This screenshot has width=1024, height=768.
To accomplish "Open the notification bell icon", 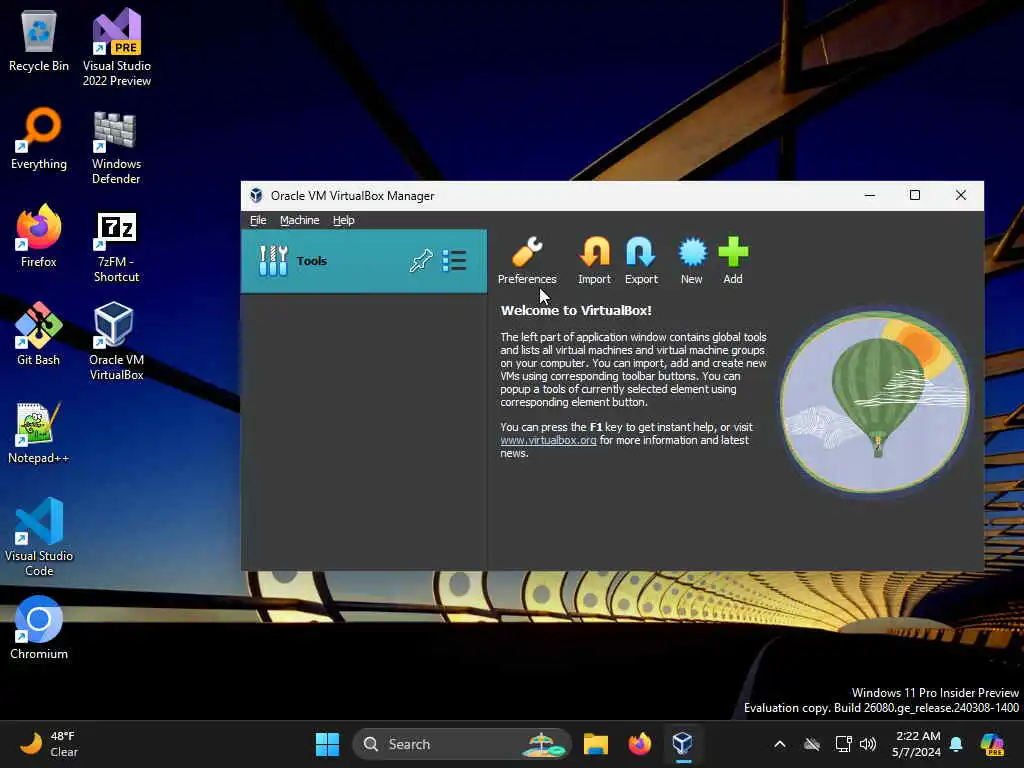I will tap(956, 744).
